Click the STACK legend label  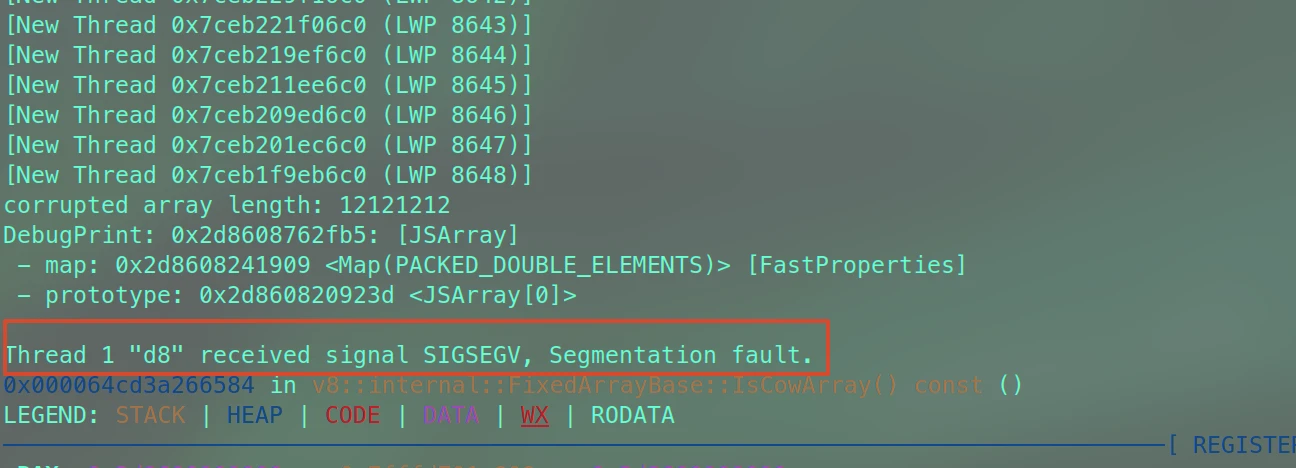coord(150,415)
